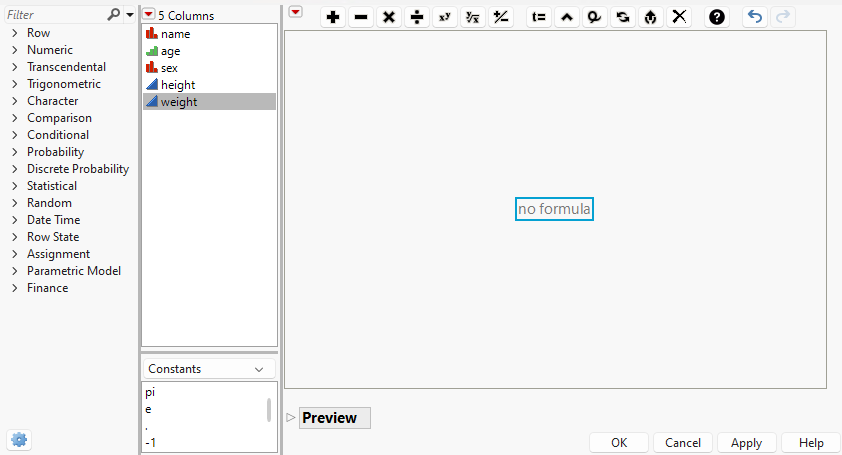Select the name column
Image resolution: width=842 pixels, height=455 pixels.
[209, 34]
